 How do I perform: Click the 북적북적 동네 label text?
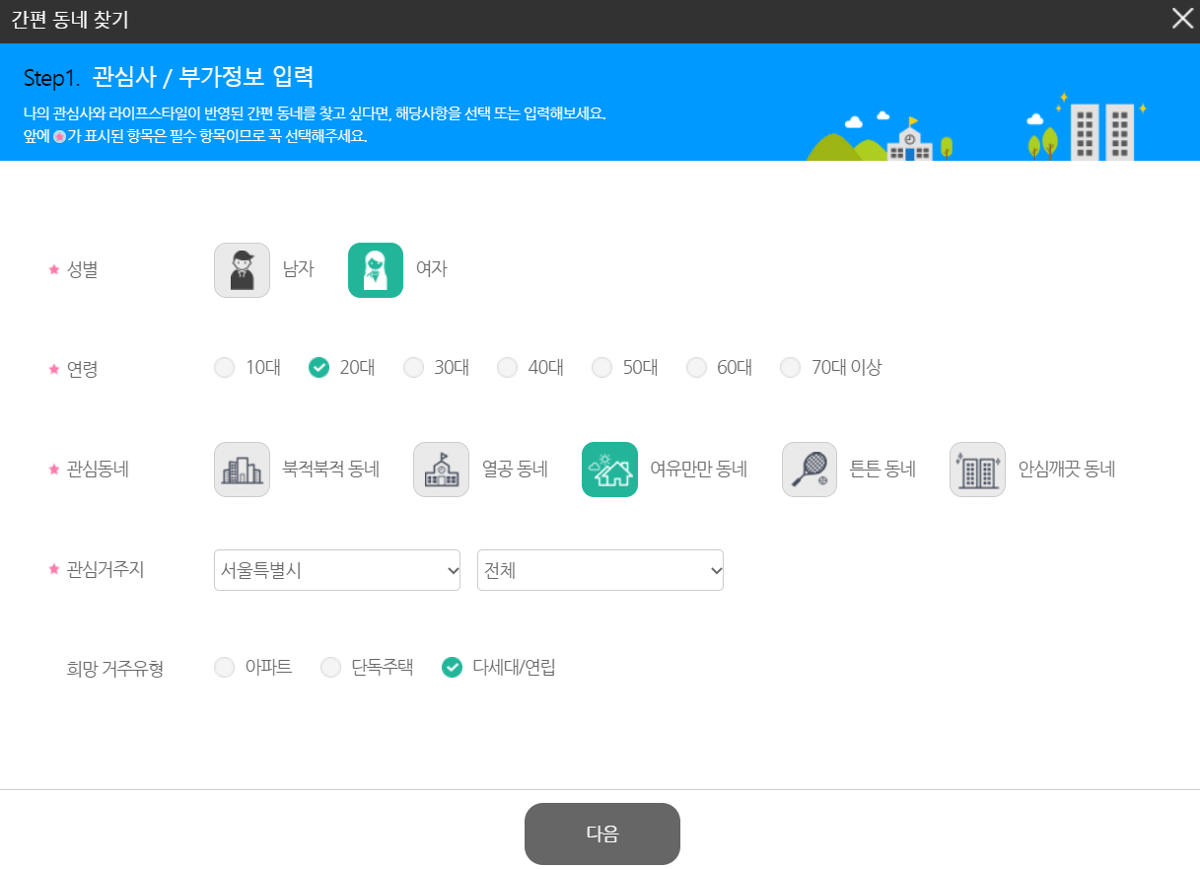click(331, 469)
